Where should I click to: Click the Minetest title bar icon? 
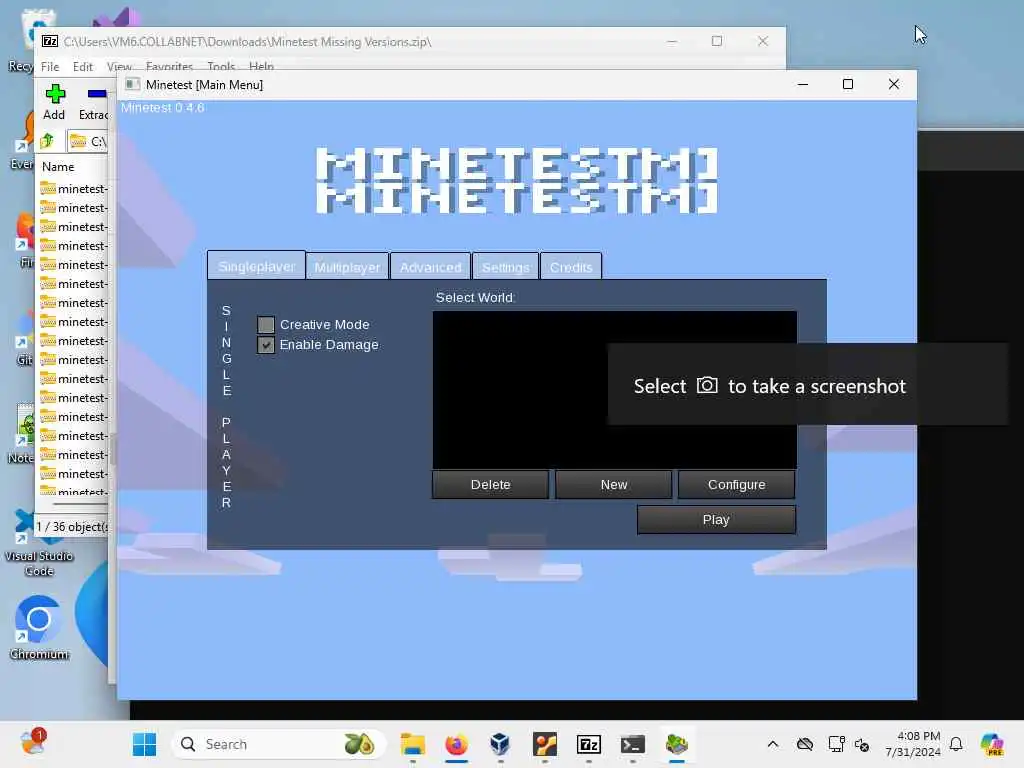(x=133, y=84)
